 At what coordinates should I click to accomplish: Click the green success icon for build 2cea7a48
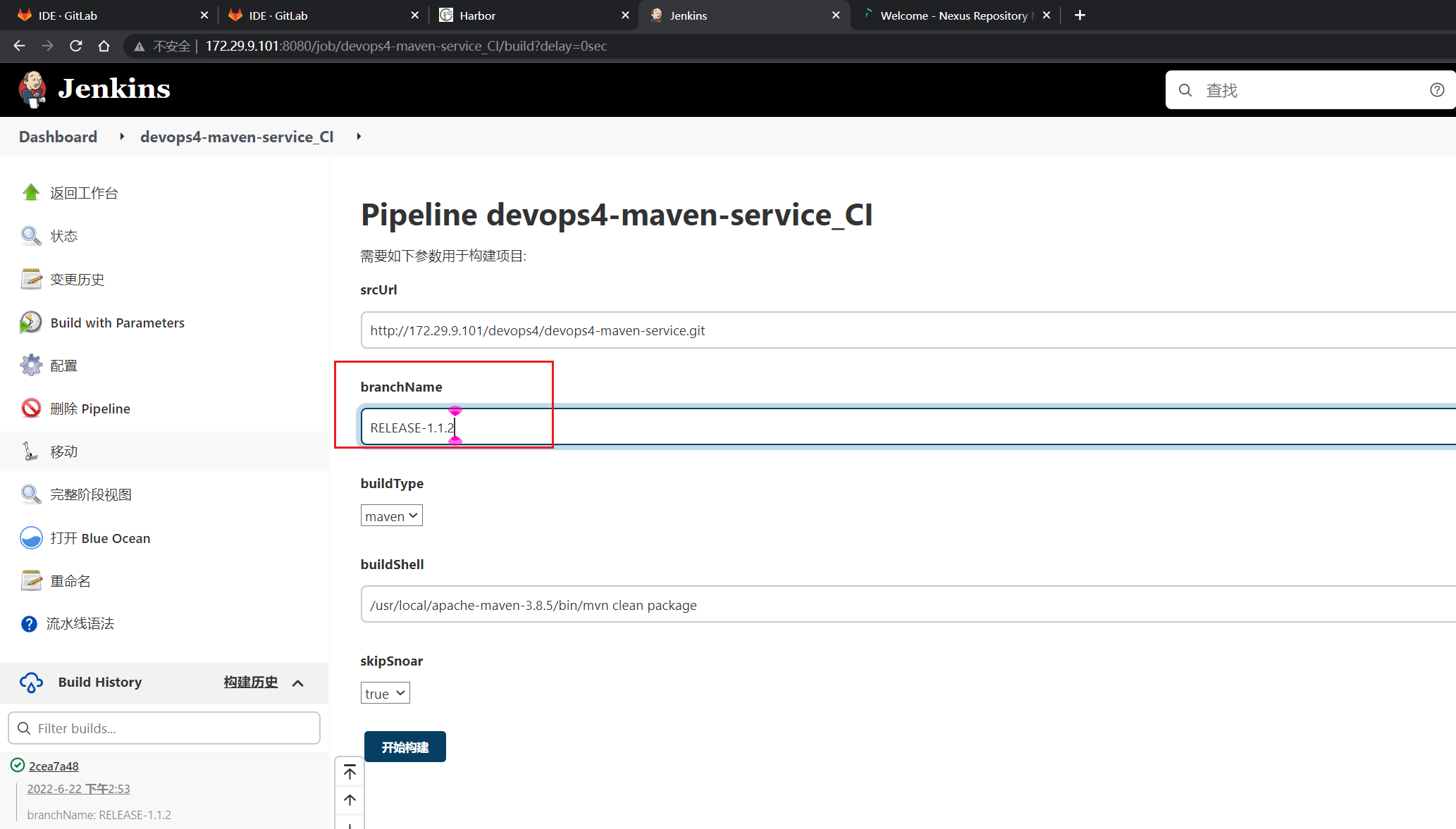pyautogui.click(x=18, y=765)
